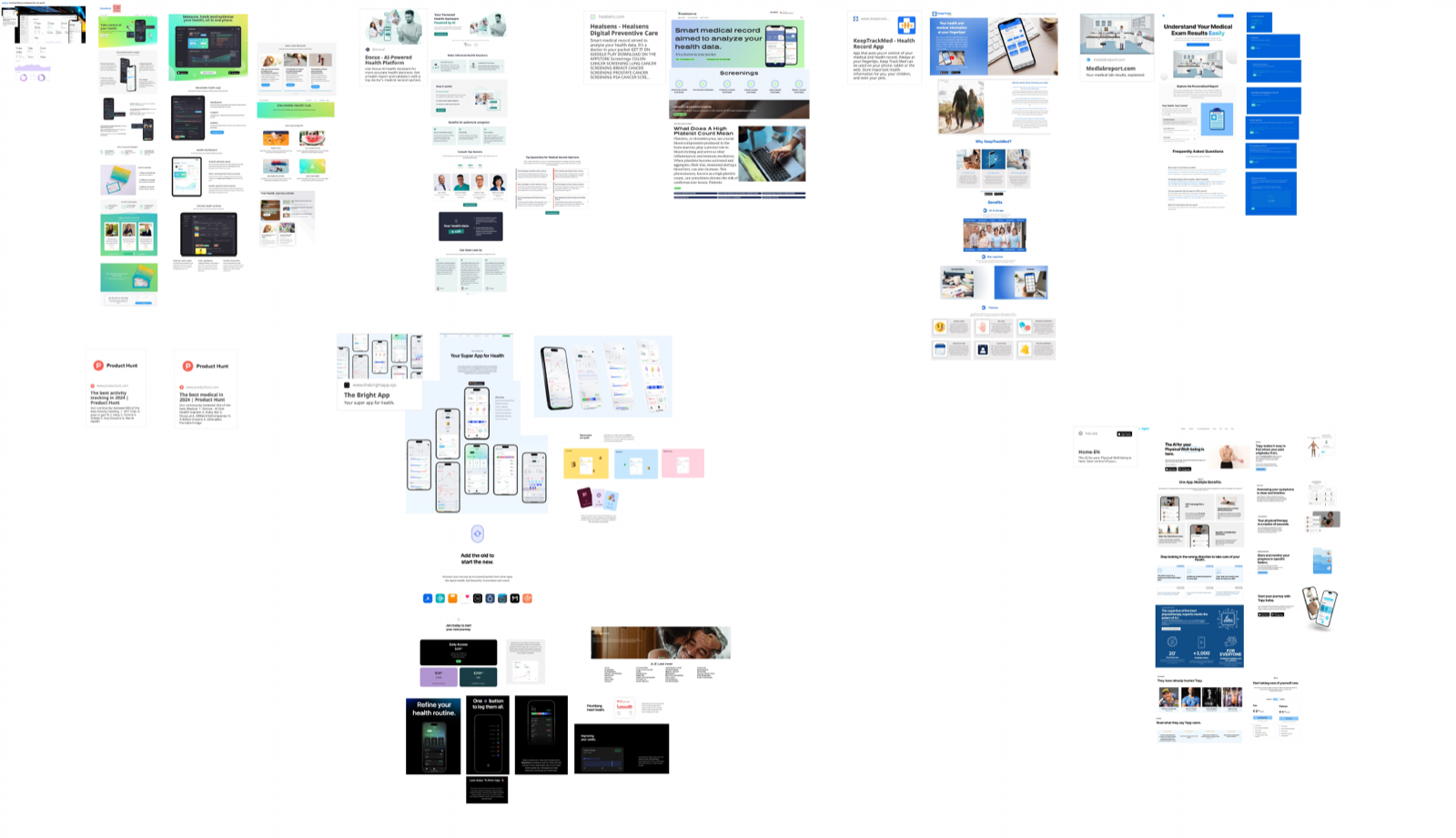Click the 'Why KeepTrackMed?' heading

(994, 141)
